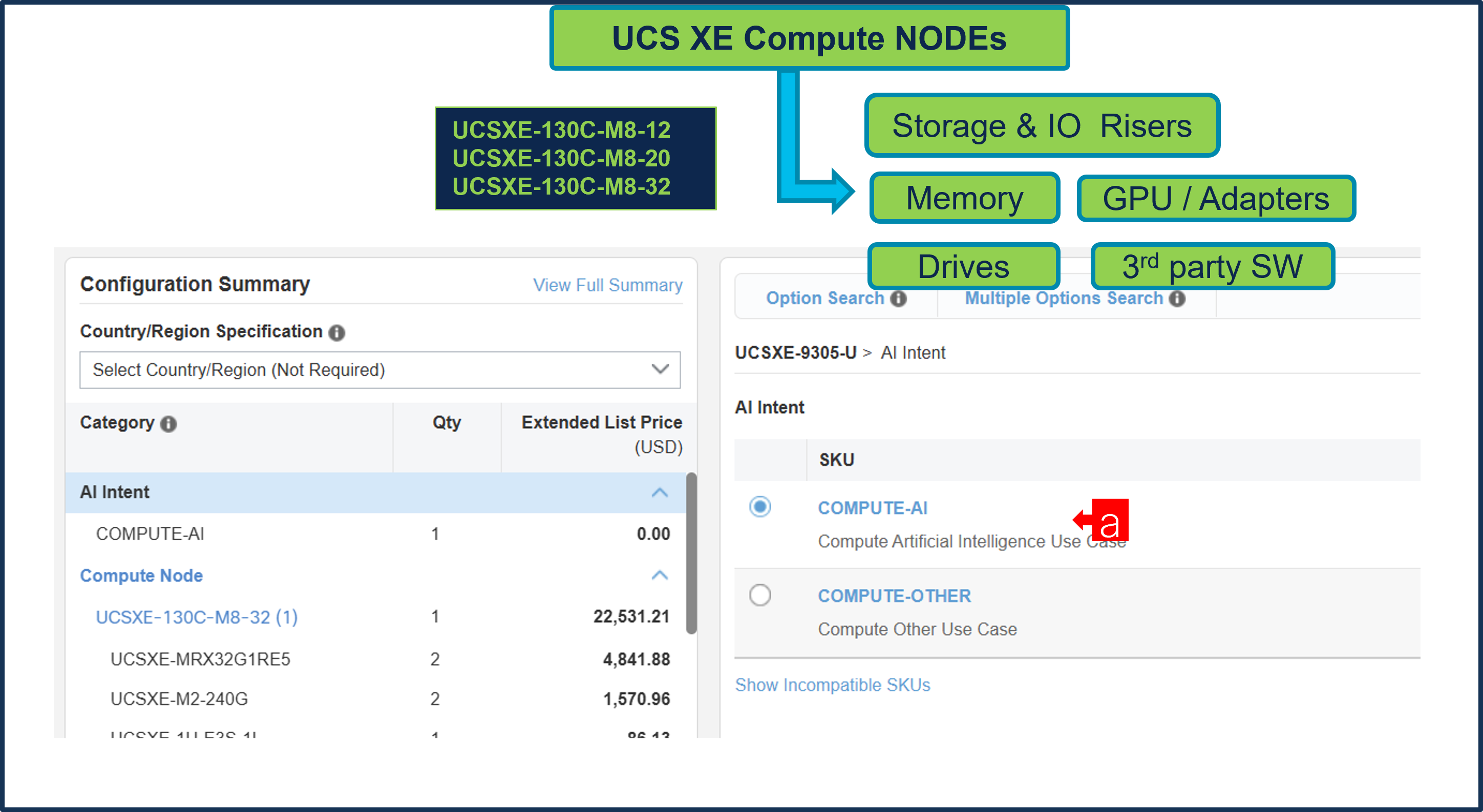This screenshot has width=1483, height=812.
Task: Click the Show Incompatible SKUs link
Action: (833, 684)
